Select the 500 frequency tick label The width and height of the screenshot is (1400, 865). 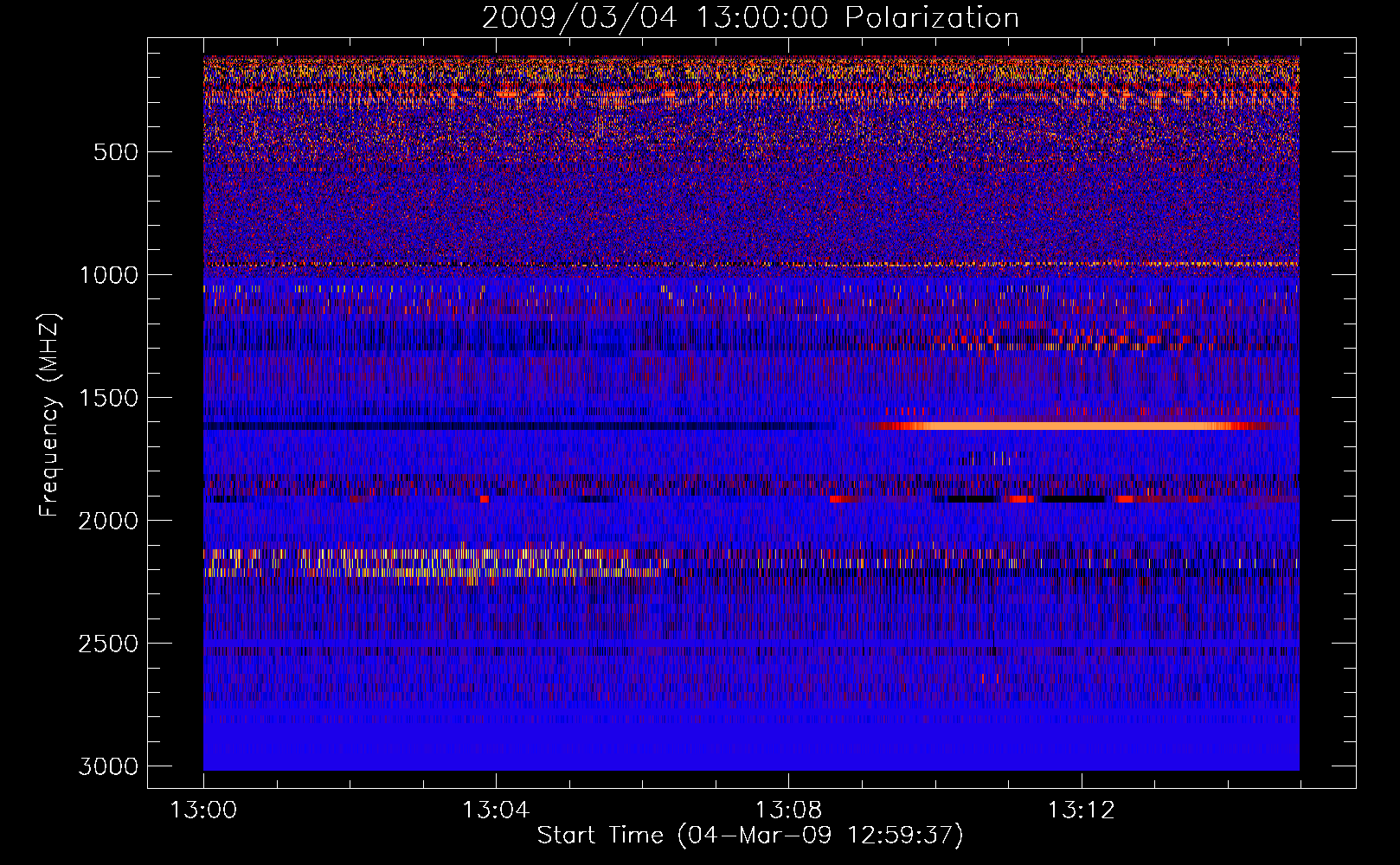tap(115, 152)
